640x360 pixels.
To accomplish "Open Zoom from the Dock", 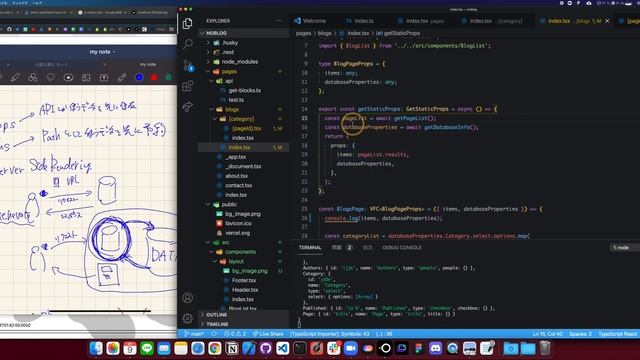I will (351, 348).
